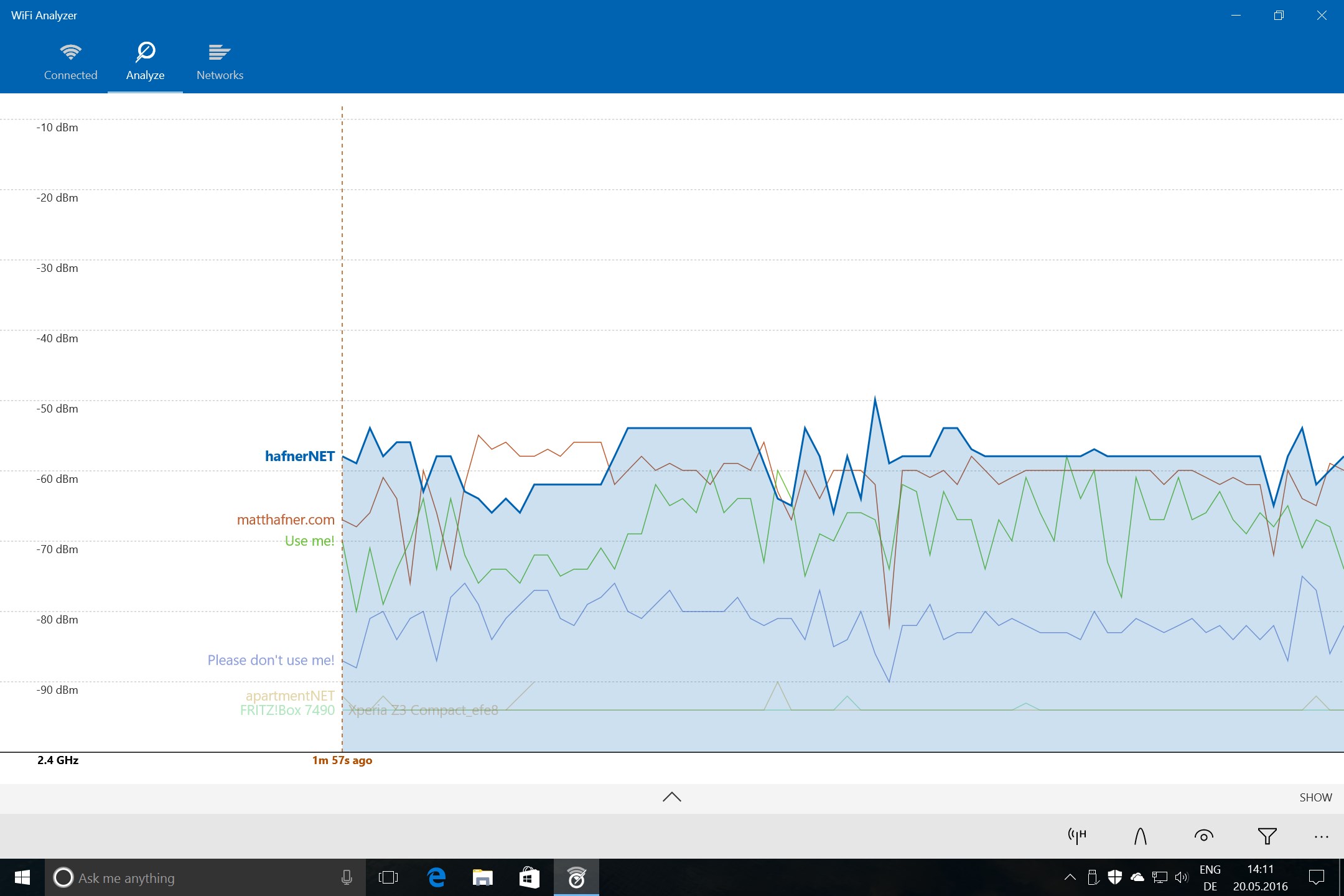Select the signal curve chart icon
This screenshot has height=896, width=1344.
[1141, 836]
